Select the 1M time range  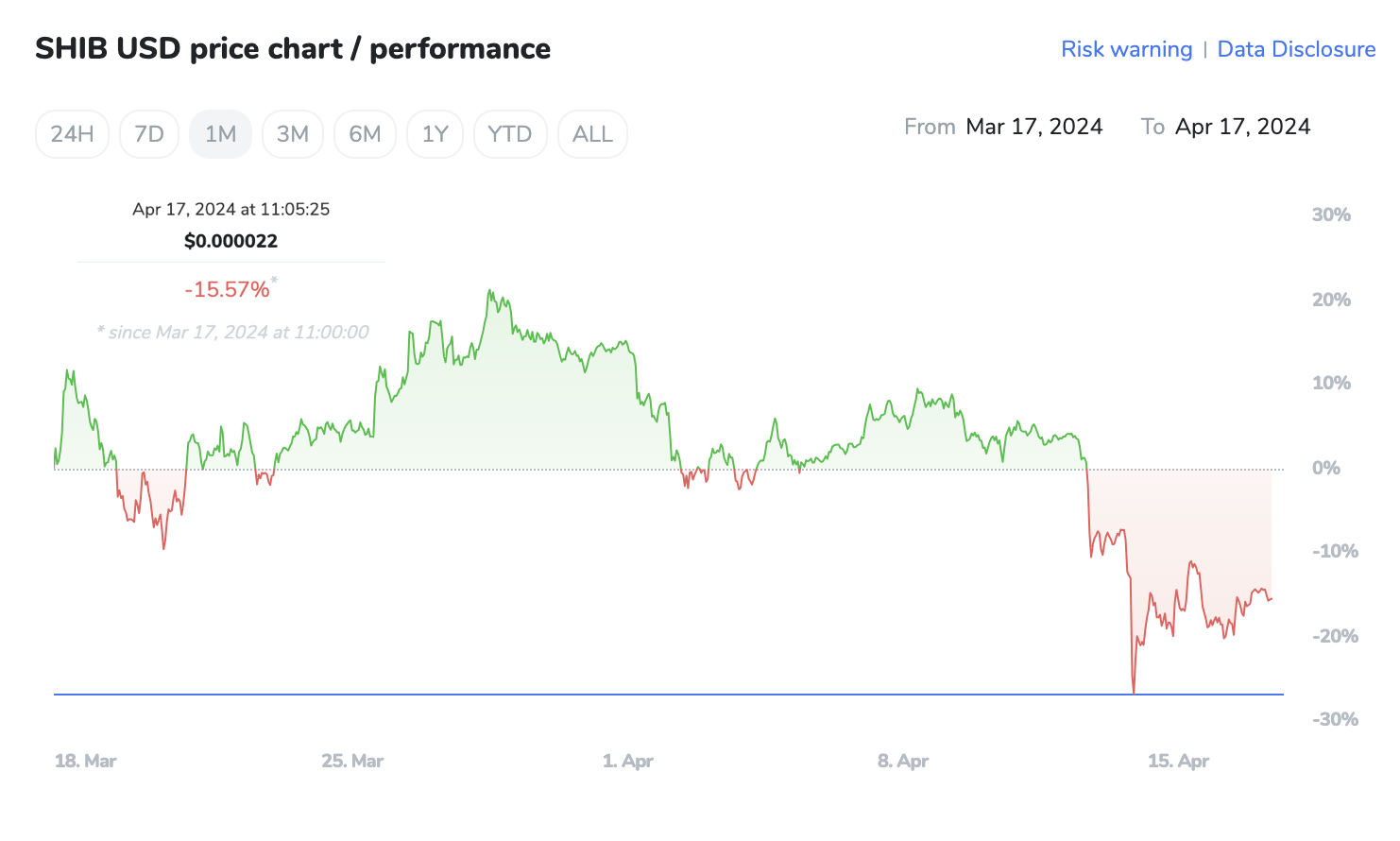(x=220, y=134)
